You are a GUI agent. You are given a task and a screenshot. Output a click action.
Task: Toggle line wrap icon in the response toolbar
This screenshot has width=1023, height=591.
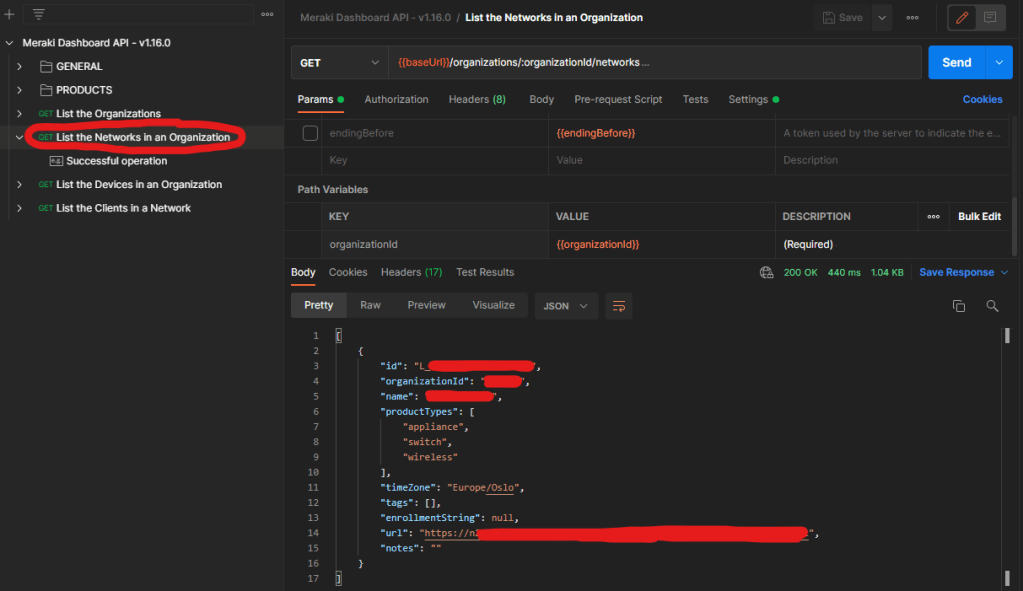coord(619,305)
